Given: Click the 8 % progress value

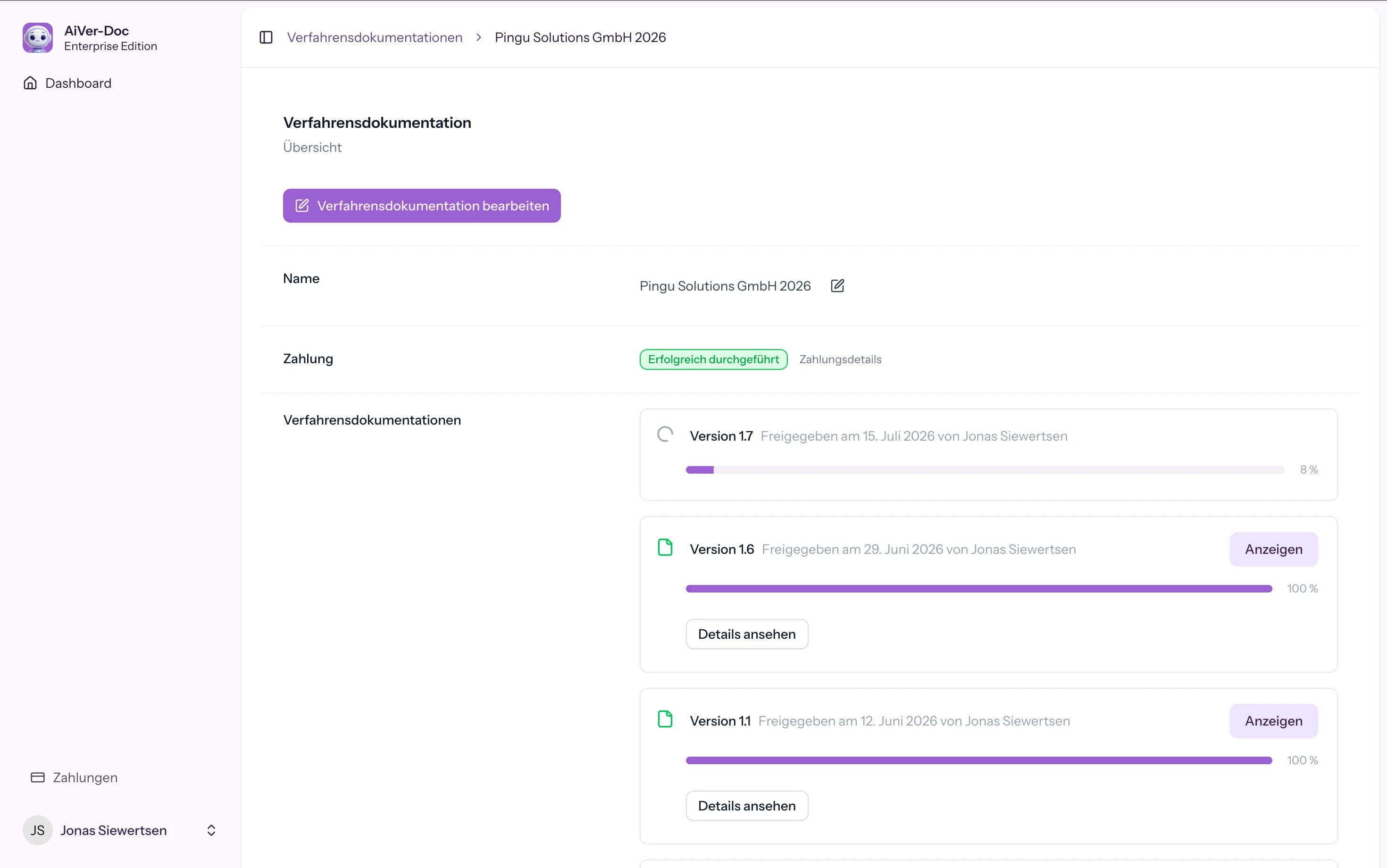Looking at the screenshot, I should point(1309,469).
